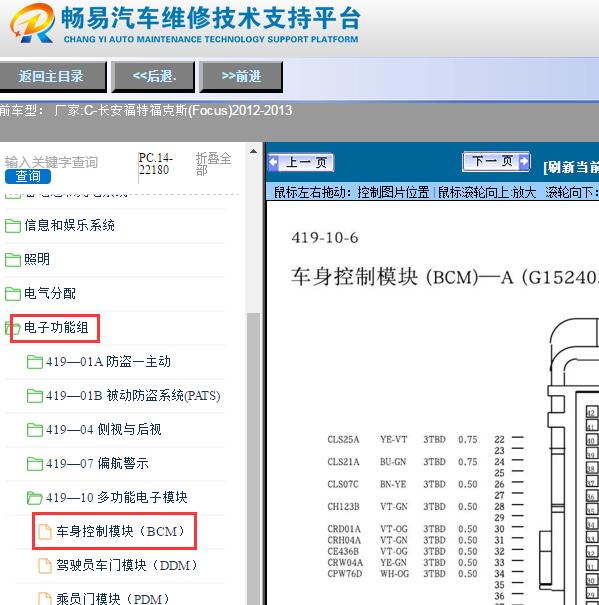Click circuit code CH123B in diagram
This screenshot has width=599, height=605.
[x=343, y=507]
